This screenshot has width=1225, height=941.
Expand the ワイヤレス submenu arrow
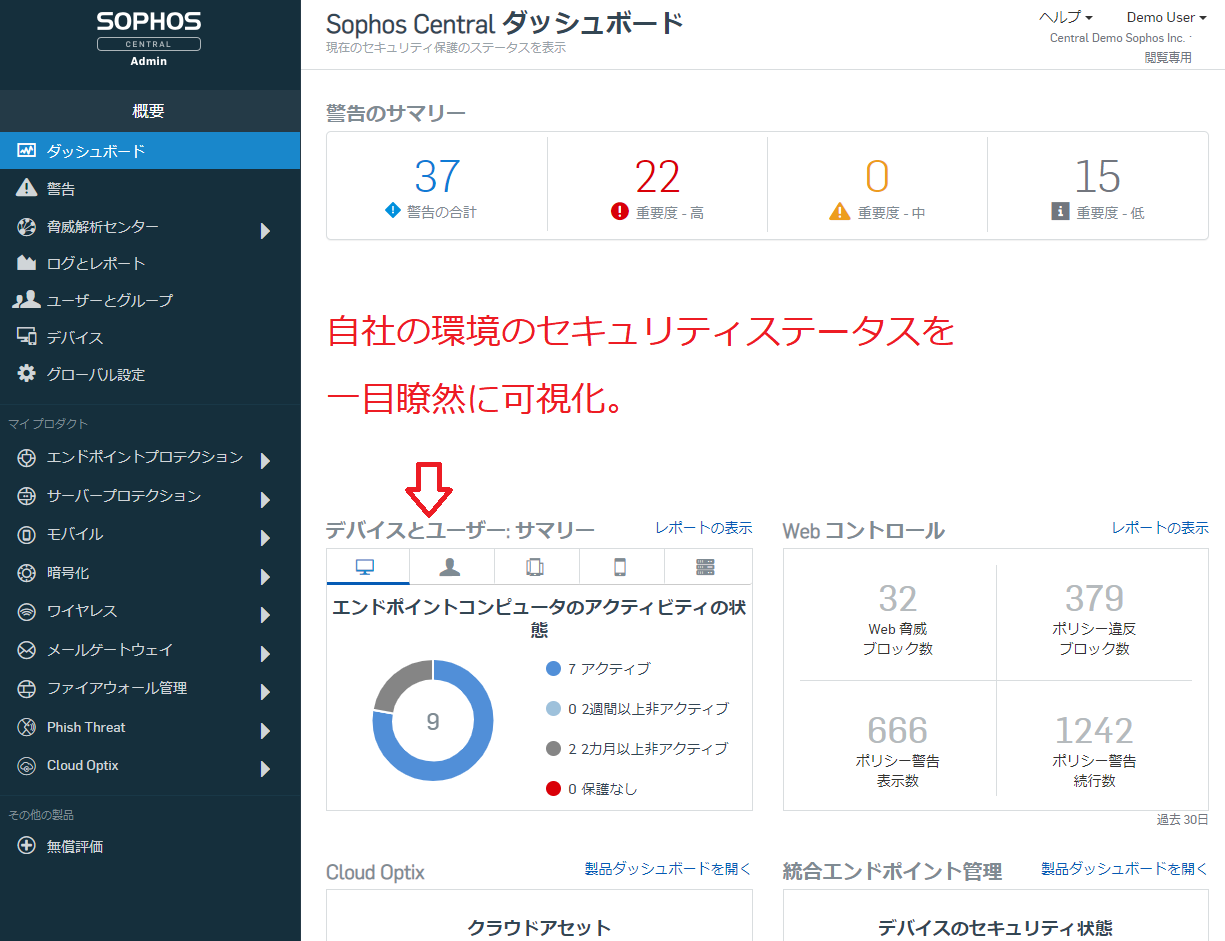point(265,615)
